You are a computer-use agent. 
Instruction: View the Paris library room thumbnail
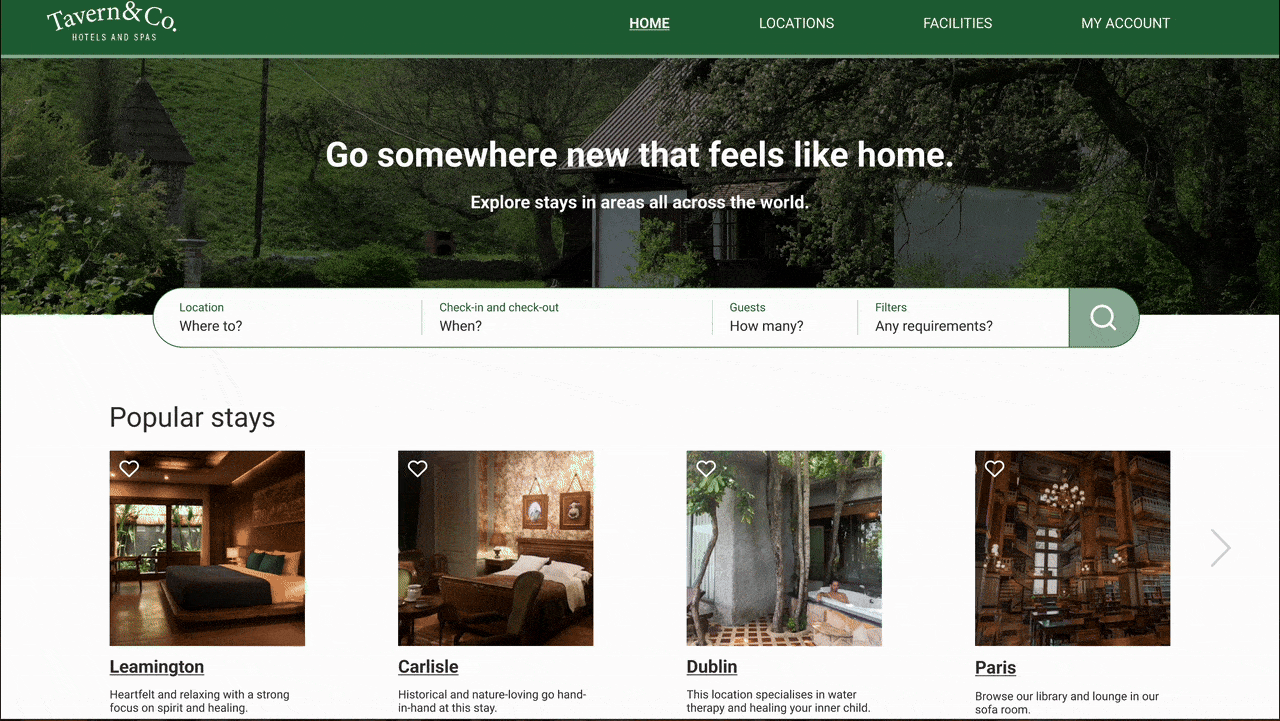(x=1072, y=548)
